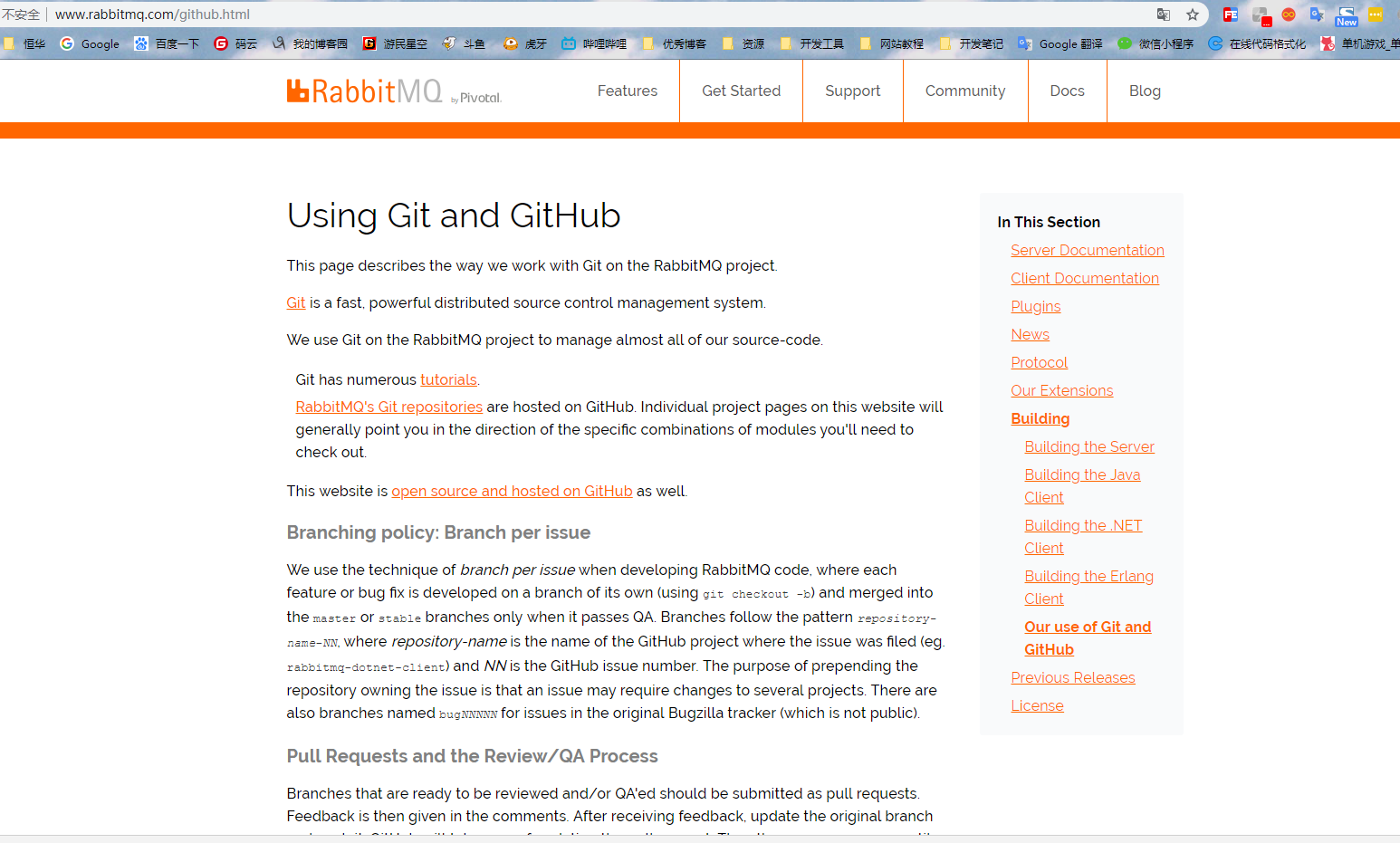This screenshot has height=843, width=1400.
Task: Open the 斗鱼 bookmark
Action: (464, 43)
